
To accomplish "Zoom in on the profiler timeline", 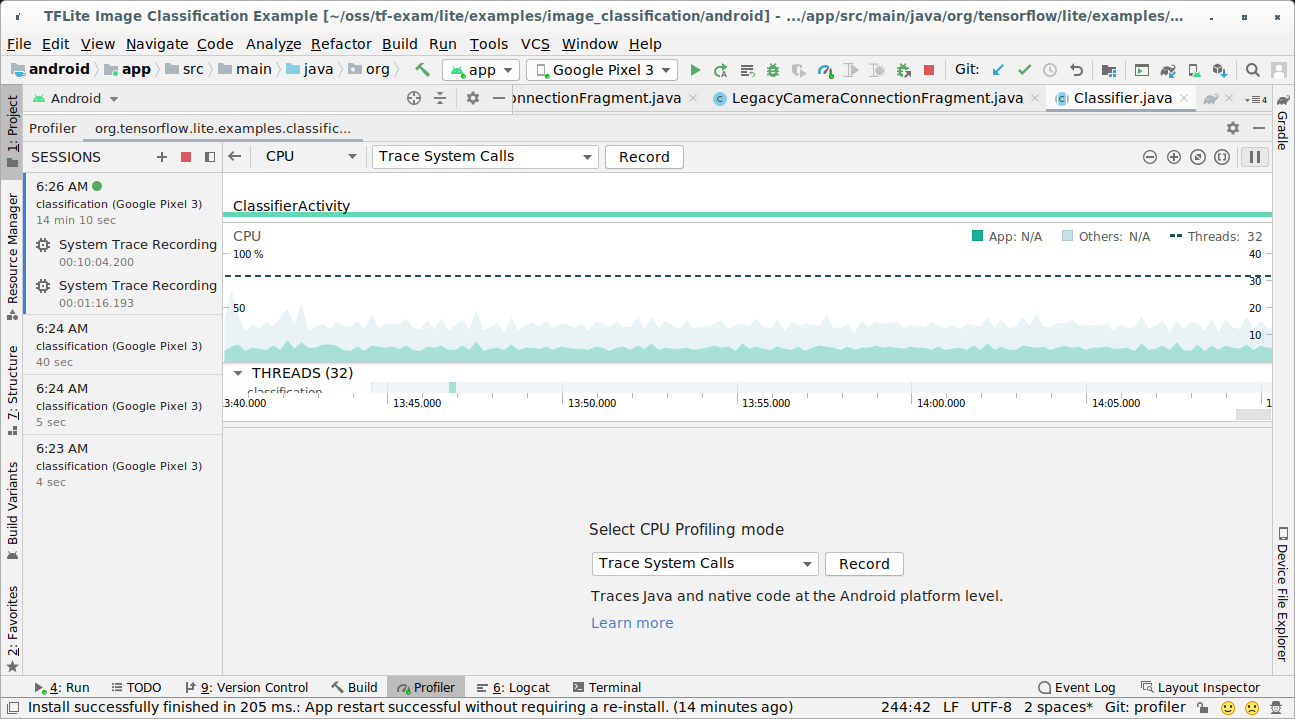I will coord(1174,157).
